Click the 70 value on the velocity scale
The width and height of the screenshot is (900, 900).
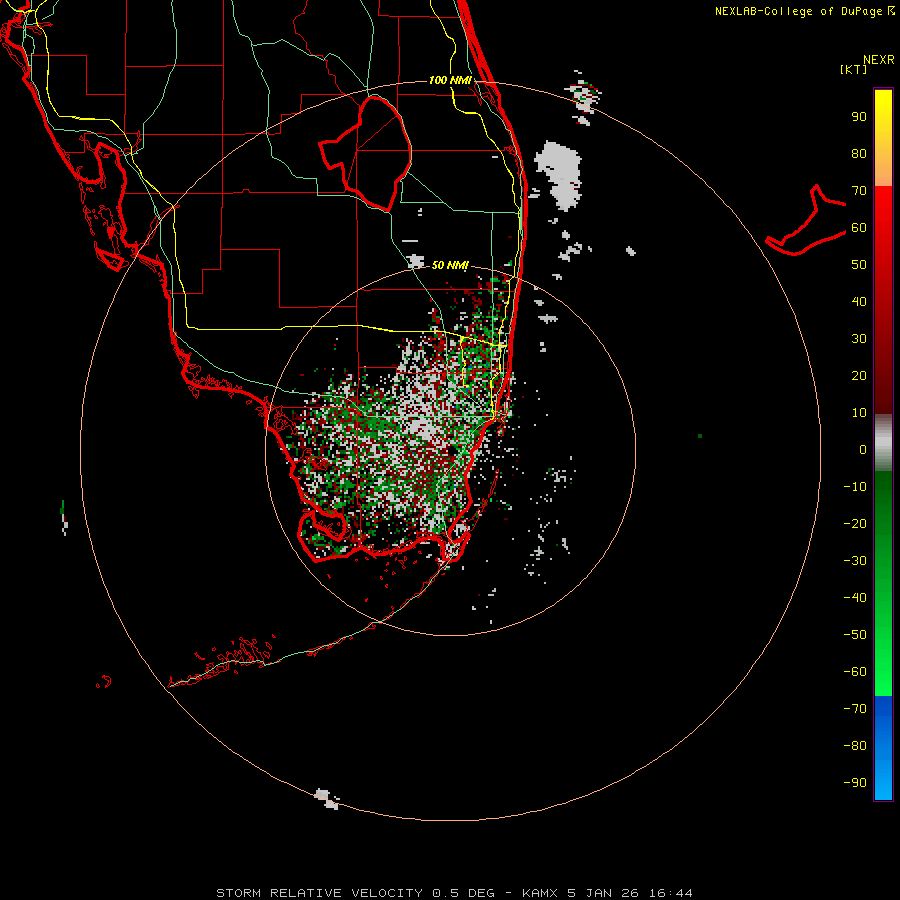coord(859,191)
